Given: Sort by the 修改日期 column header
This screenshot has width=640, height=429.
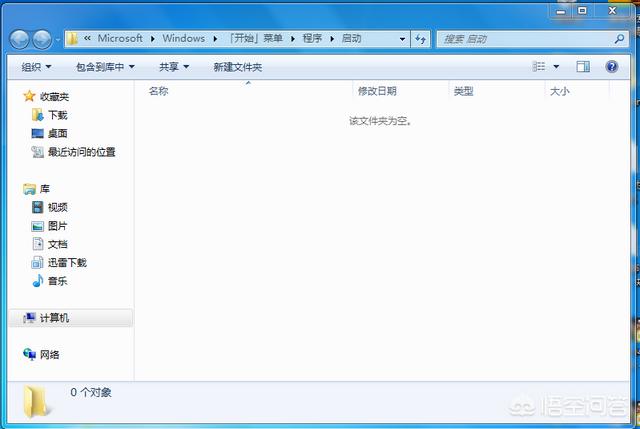Looking at the screenshot, I should click(x=377, y=91).
